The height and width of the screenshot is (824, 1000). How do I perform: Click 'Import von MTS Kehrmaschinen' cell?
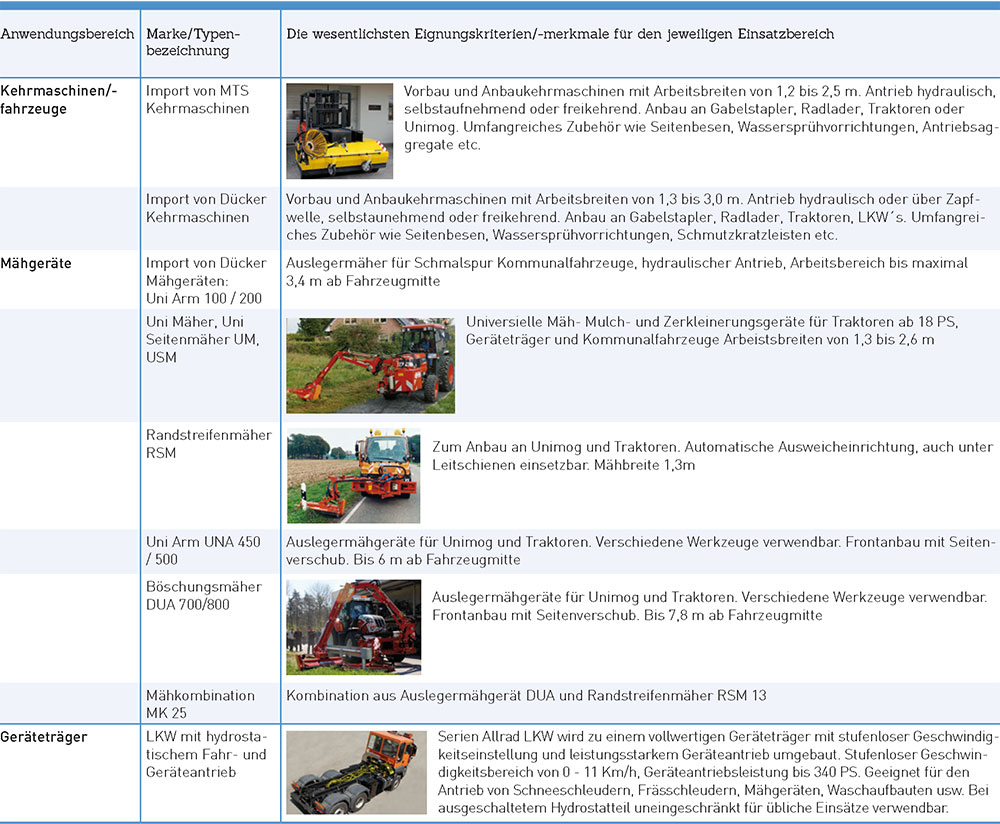click(x=198, y=99)
